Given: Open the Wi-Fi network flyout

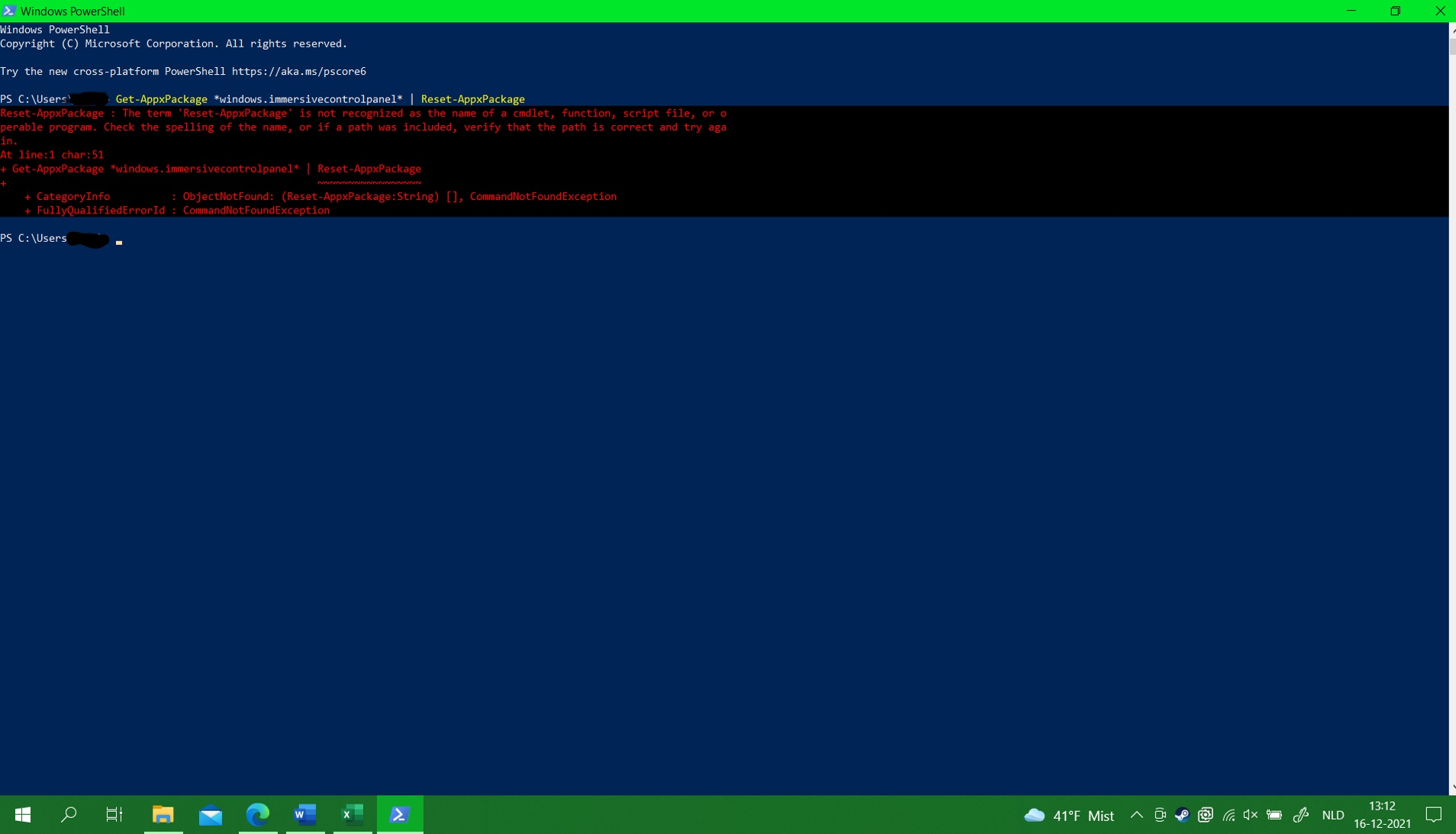Looking at the screenshot, I should coord(1229,815).
